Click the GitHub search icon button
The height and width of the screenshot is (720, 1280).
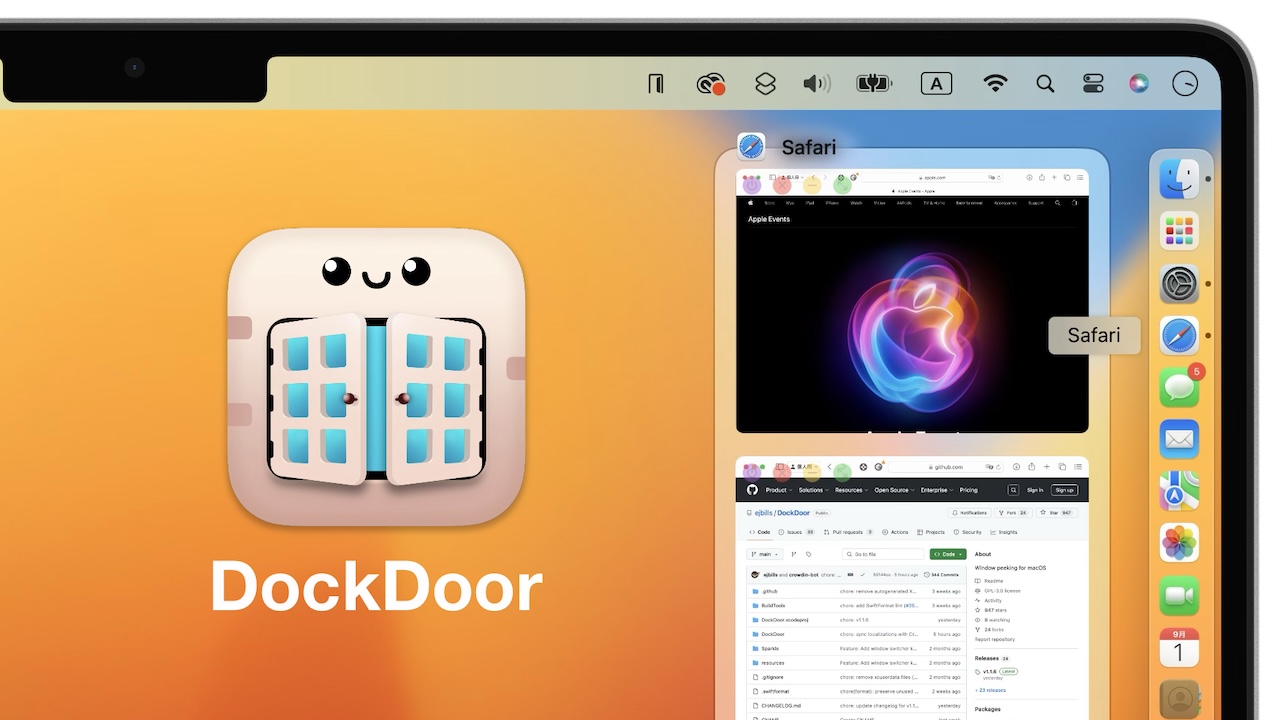(1013, 490)
